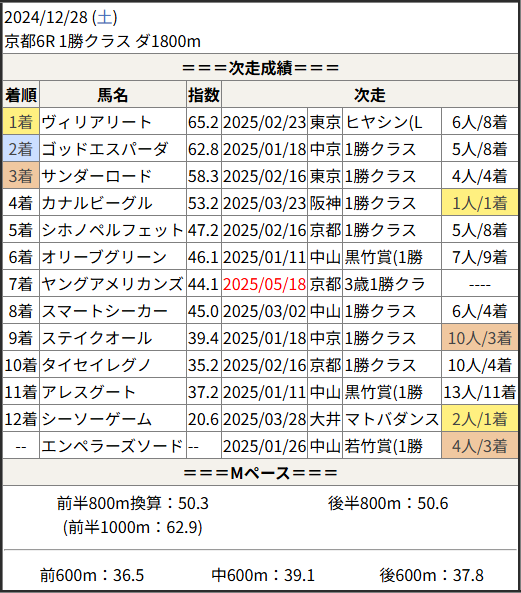Viewport: 521px width, 593px height.
Task: Click the 若竹賞(1勝 race entry
Action: (383, 446)
